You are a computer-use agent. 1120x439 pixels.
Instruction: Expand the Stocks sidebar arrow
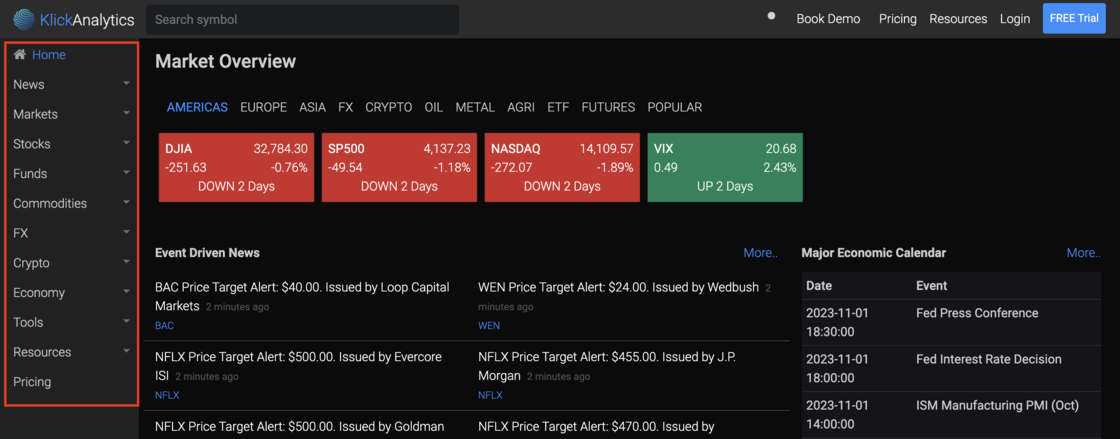coord(126,143)
